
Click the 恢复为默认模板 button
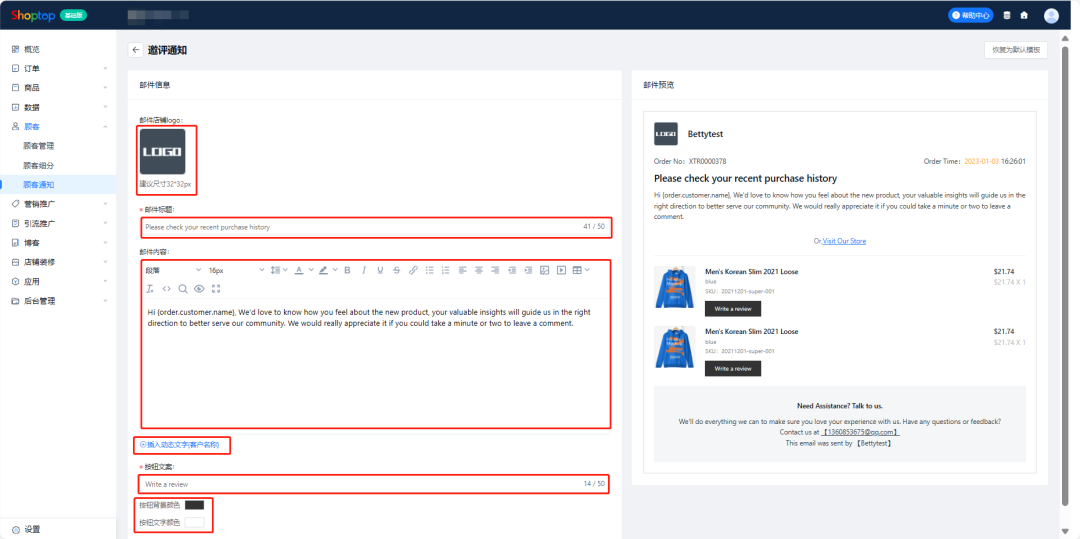tap(1015, 50)
